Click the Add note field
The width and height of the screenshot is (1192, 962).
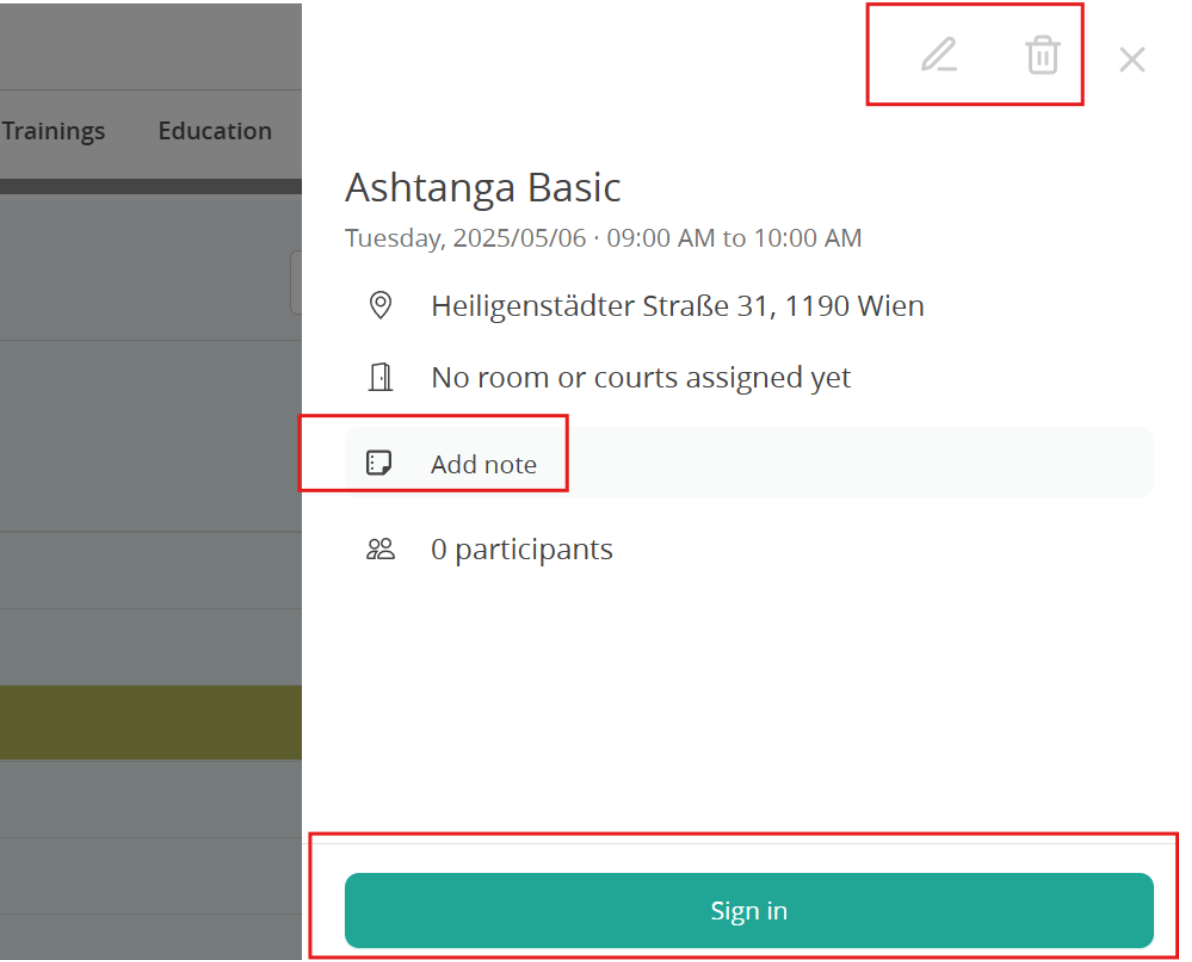749,463
